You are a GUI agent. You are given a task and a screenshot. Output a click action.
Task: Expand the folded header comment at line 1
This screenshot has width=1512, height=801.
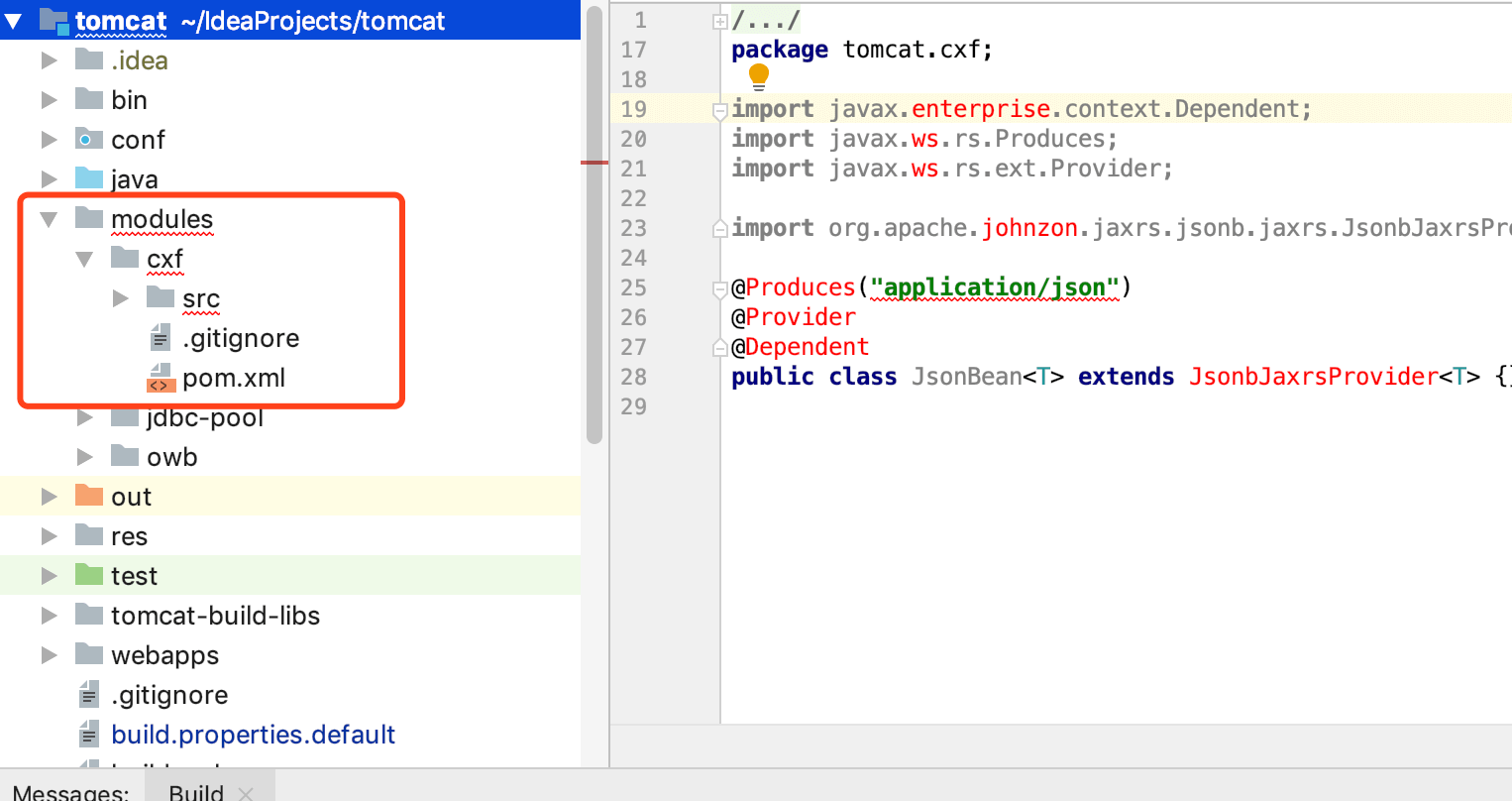click(x=720, y=22)
